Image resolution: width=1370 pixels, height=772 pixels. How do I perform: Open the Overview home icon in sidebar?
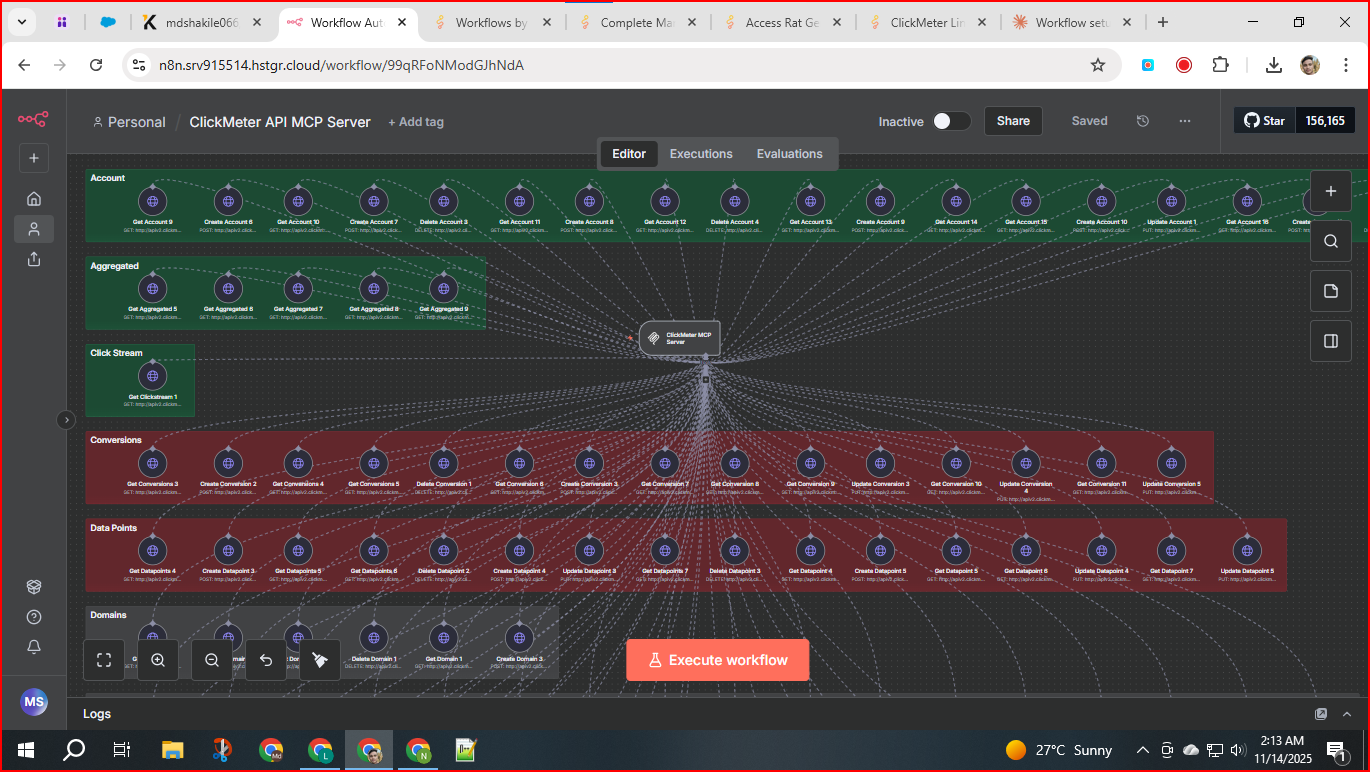[34, 198]
